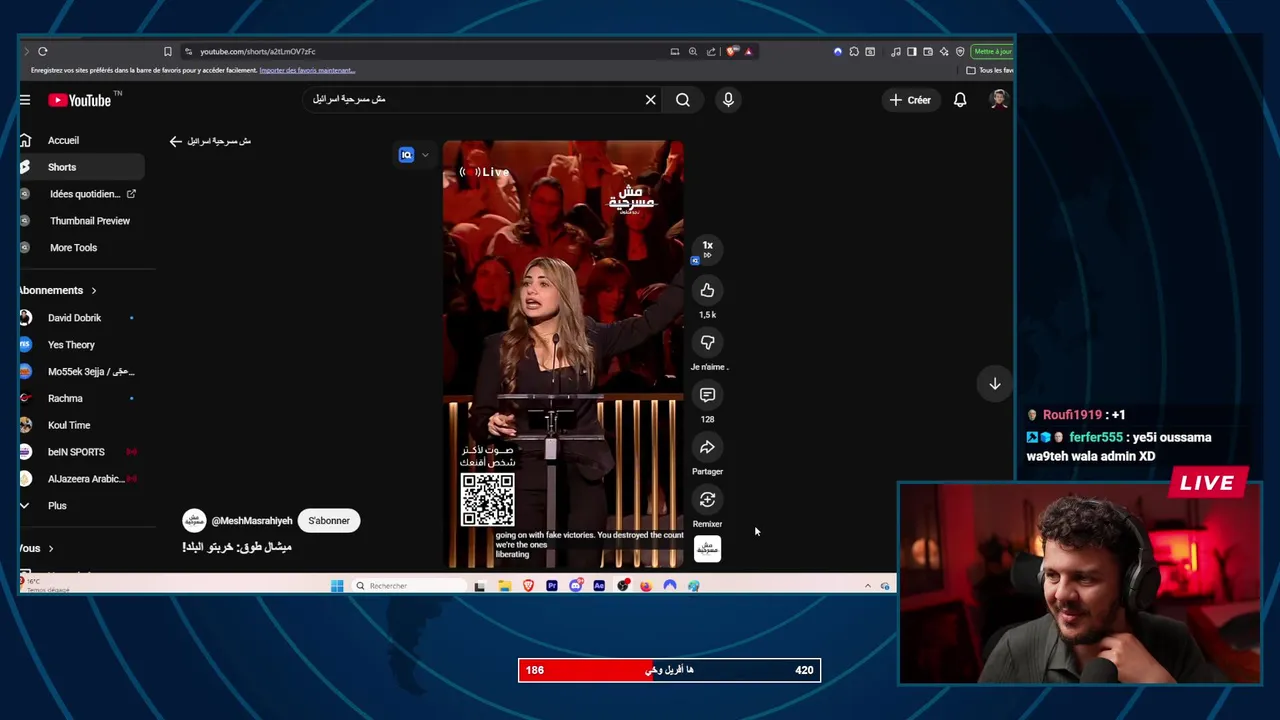Go to next Short with down arrow
The height and width of the screenshot is (720, 1280).
pos(995,384)
